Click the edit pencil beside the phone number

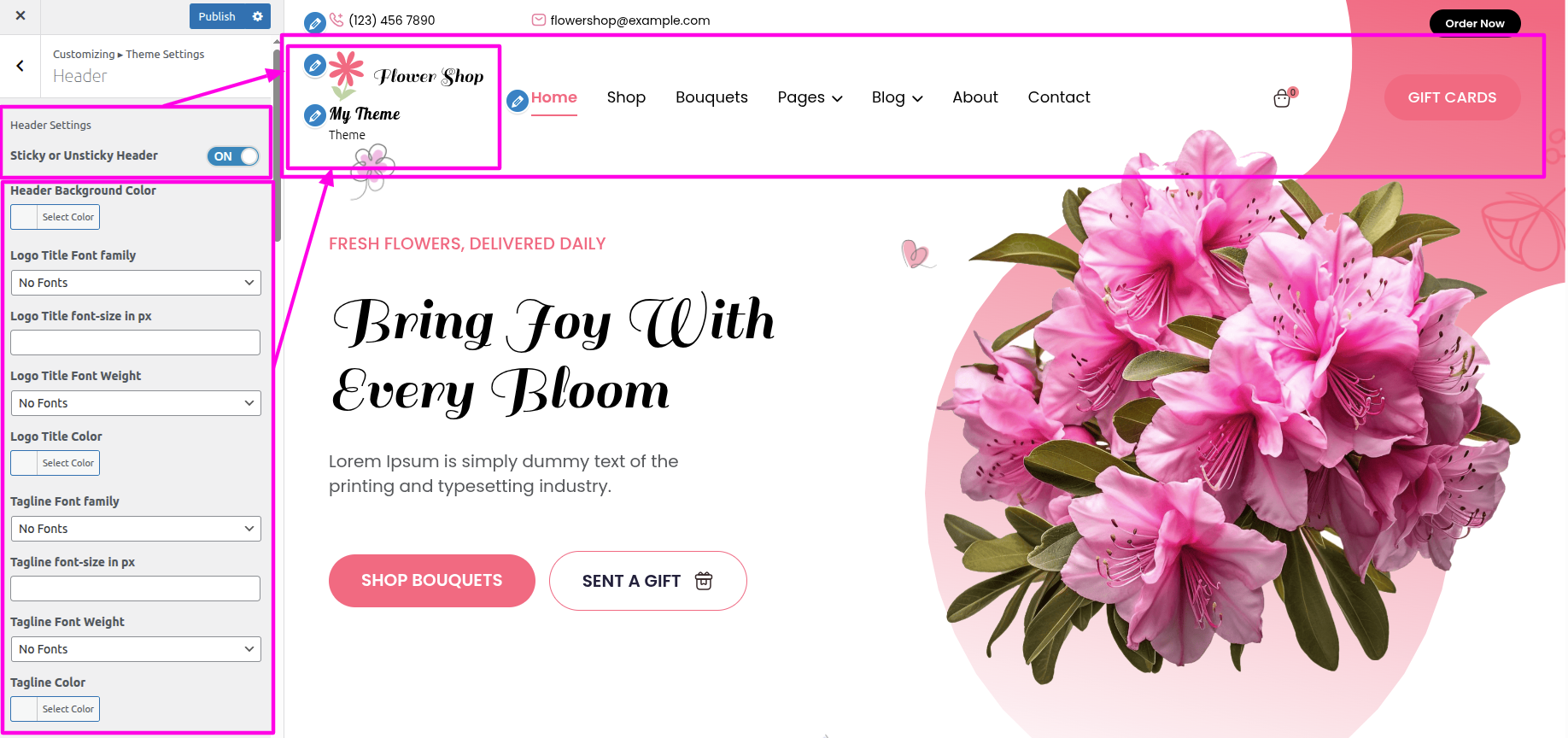[314, 23]
